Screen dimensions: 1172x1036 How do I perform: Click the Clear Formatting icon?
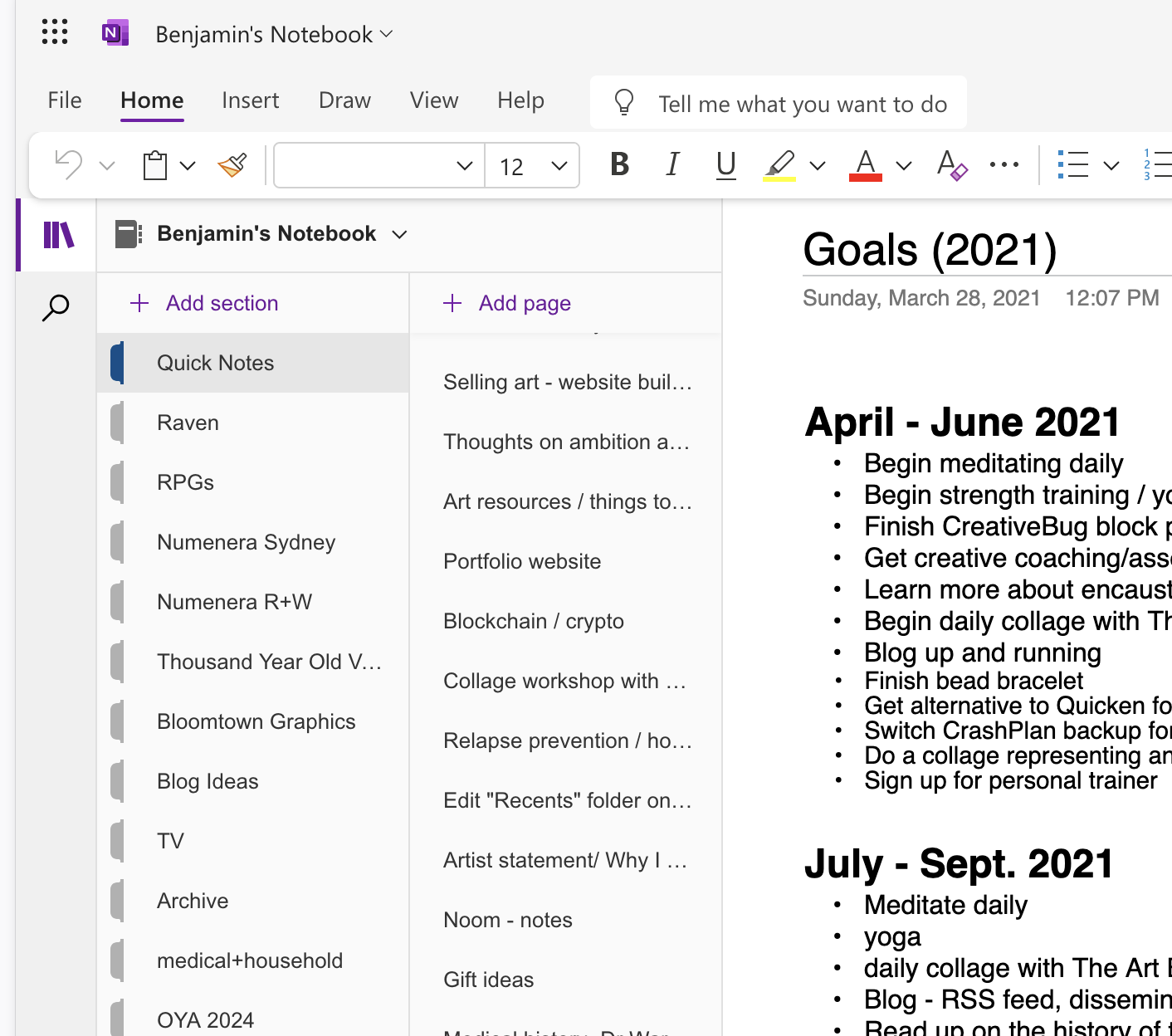pyautogui.click(x=951, y=164)
